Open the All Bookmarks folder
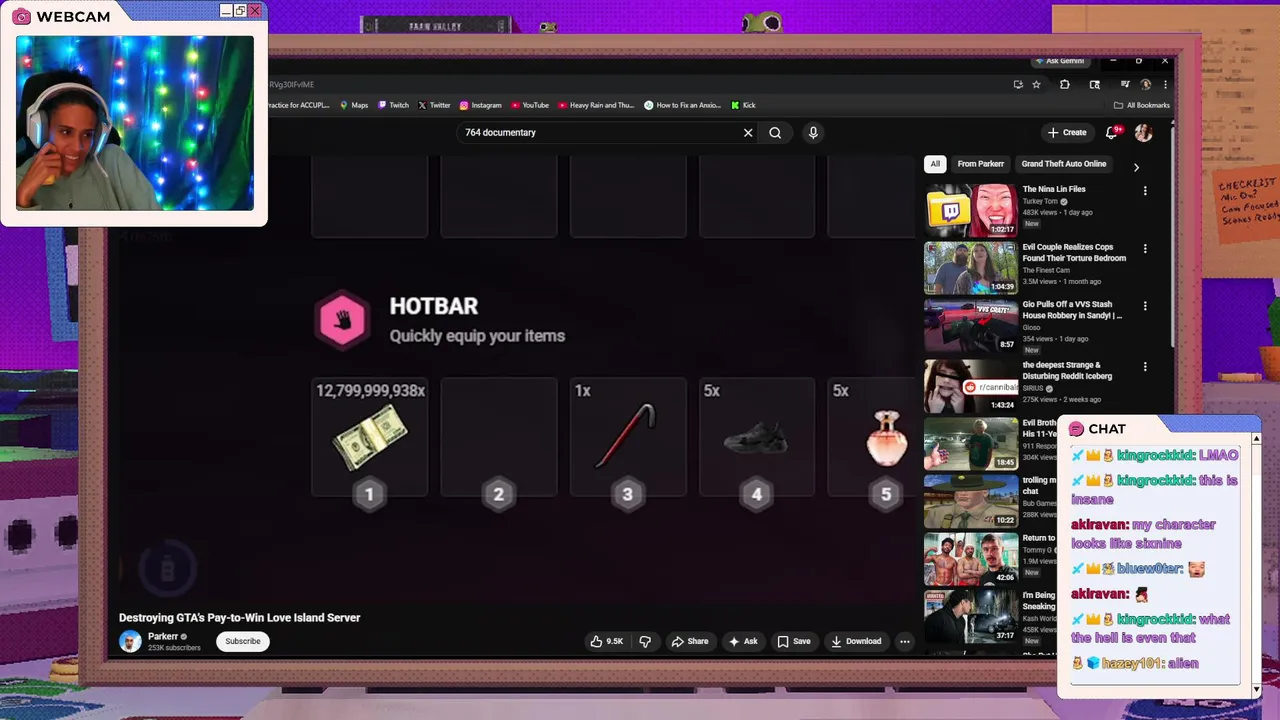 (1142, 105)
